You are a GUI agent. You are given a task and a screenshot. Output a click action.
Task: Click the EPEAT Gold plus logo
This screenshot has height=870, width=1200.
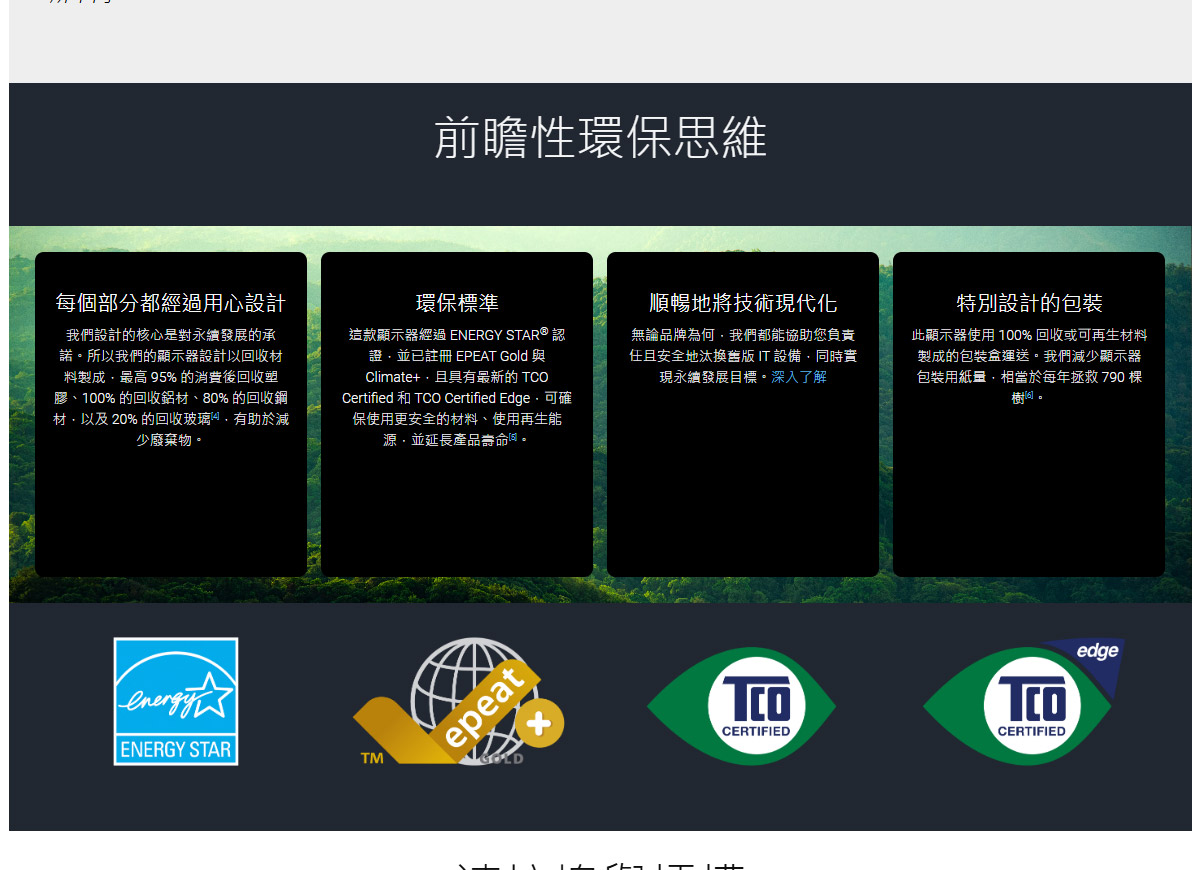tap(459, 702)
